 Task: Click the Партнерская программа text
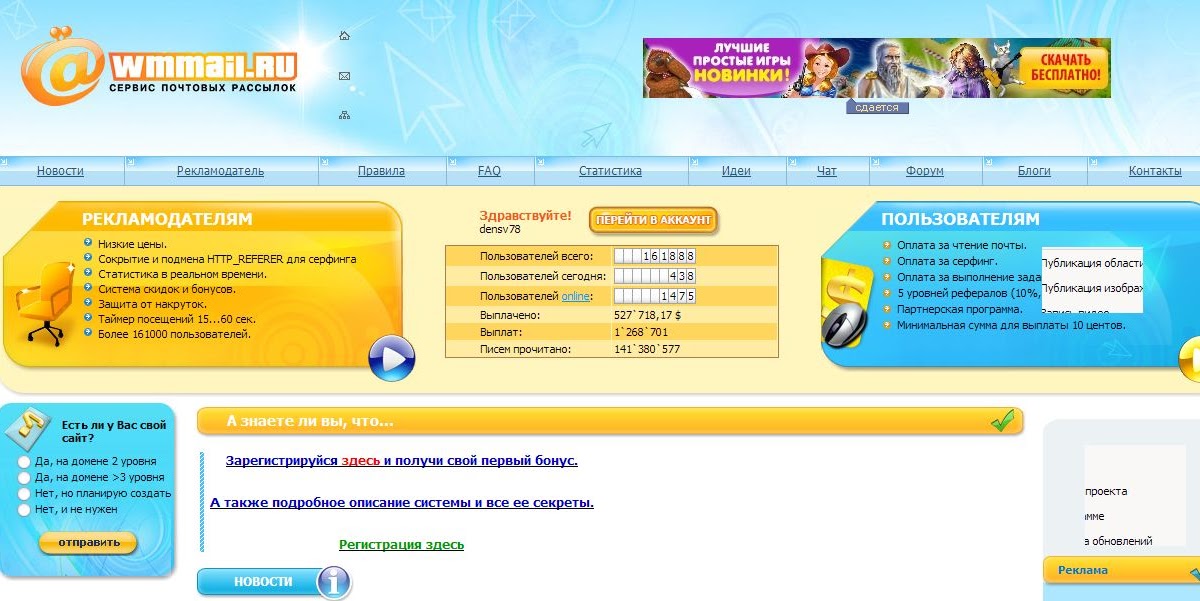(x=960, y=309)
